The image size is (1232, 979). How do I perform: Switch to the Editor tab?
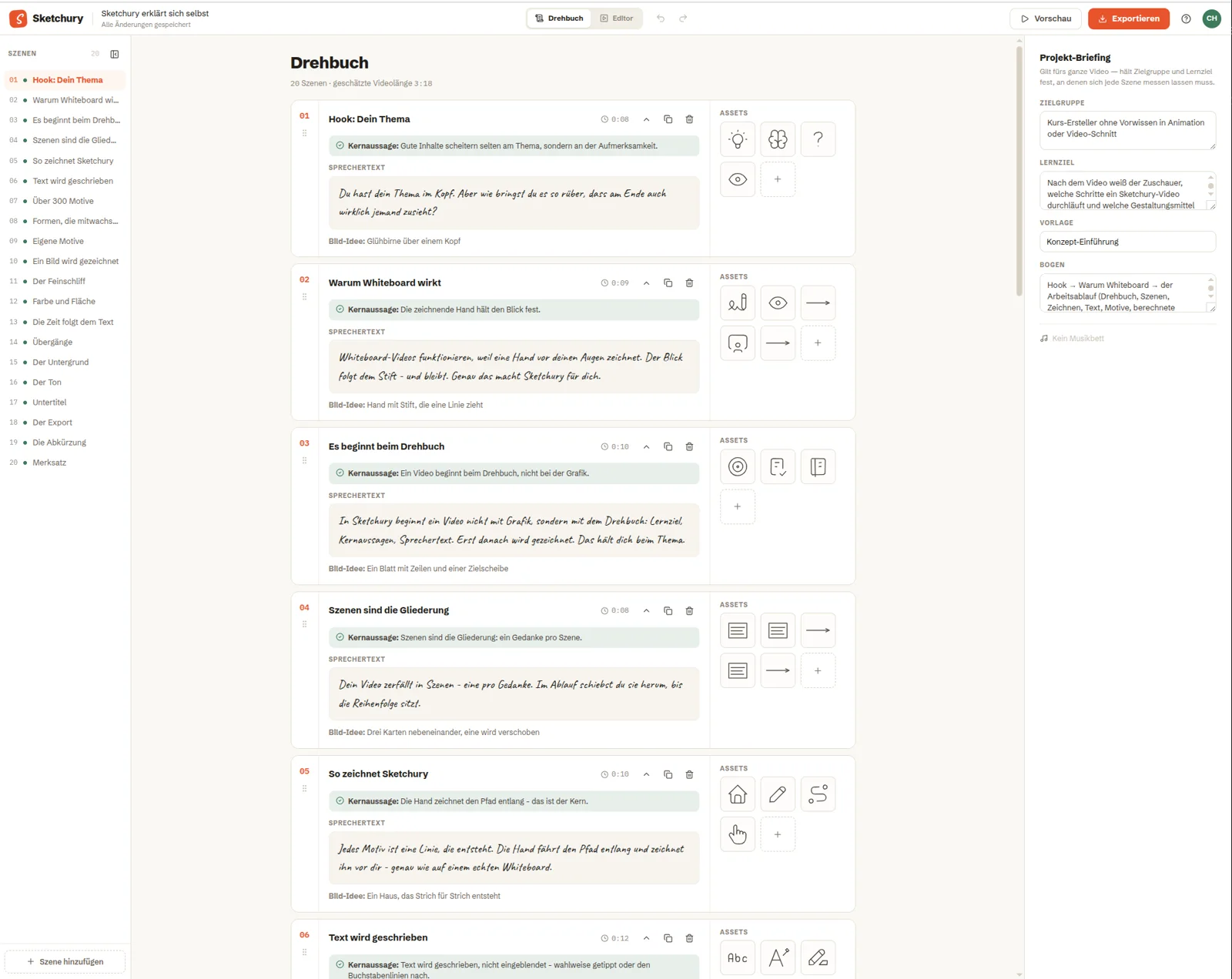(x=616, y=18)
